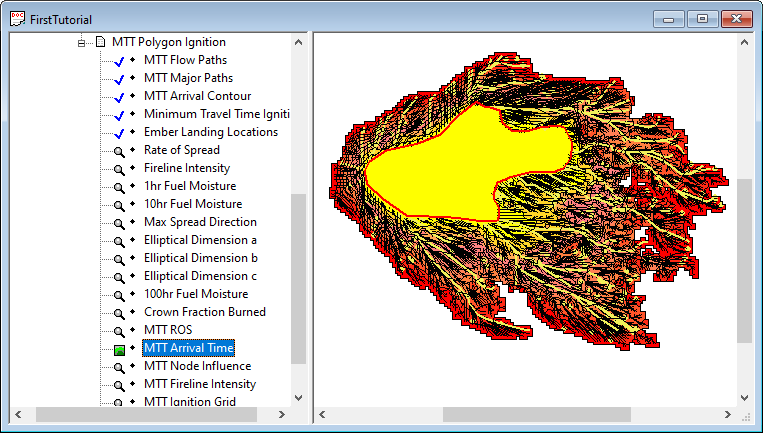Select Elliptical Dimension a output
The image size is (763, 433).
coord(200,240)
